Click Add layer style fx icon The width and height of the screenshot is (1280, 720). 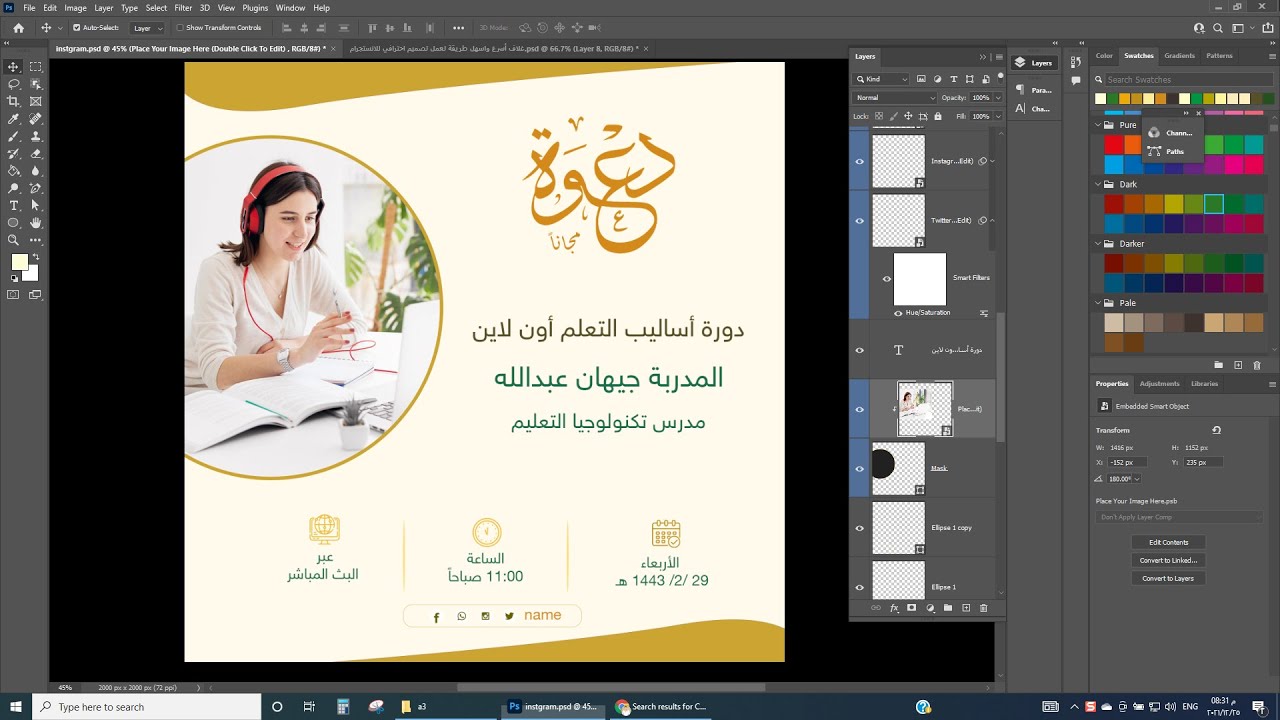click(894, 608)
